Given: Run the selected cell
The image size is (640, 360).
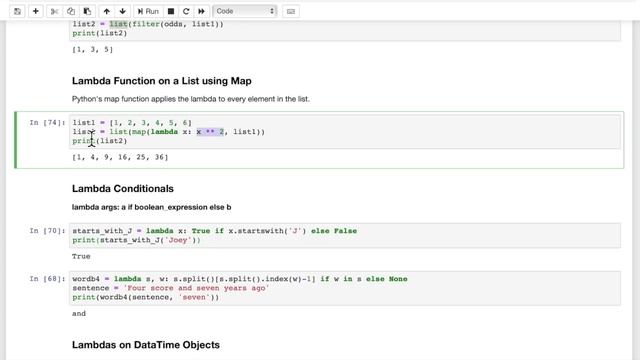Looking at the screenshot, I should click(148, 11).
